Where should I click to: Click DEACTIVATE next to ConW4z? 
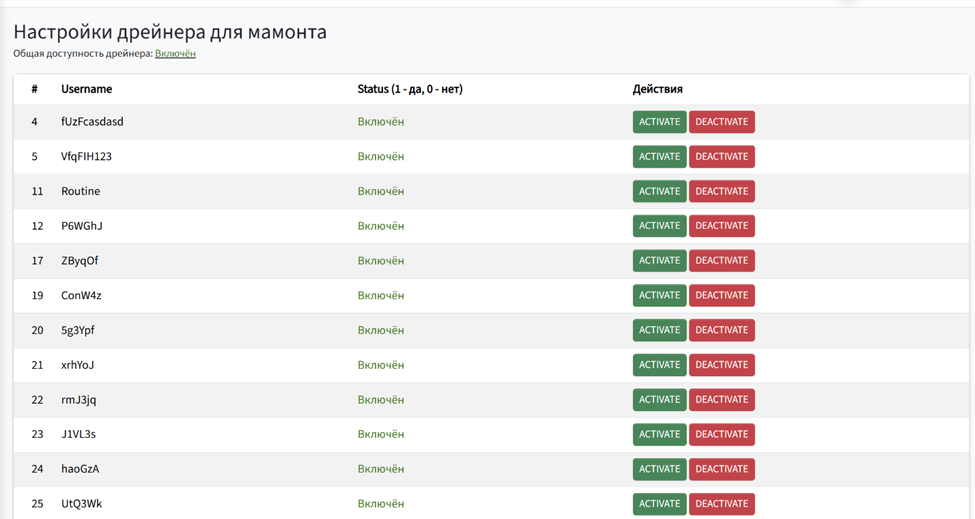722,295
